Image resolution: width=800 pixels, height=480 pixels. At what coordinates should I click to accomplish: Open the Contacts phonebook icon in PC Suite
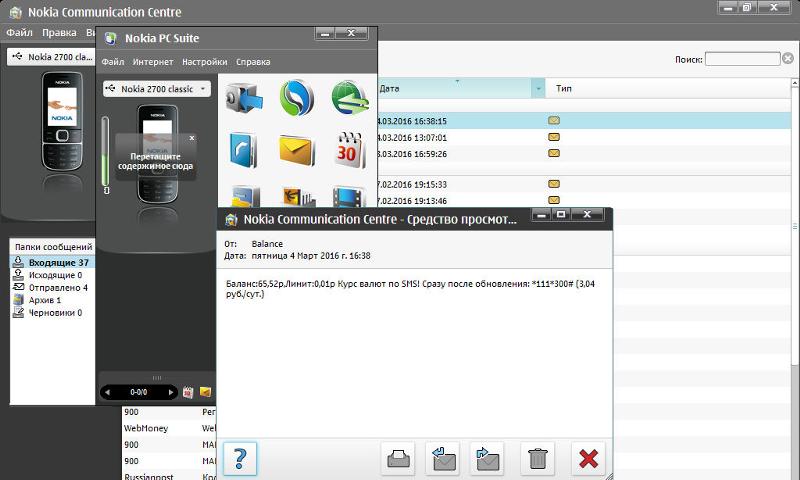243,150
